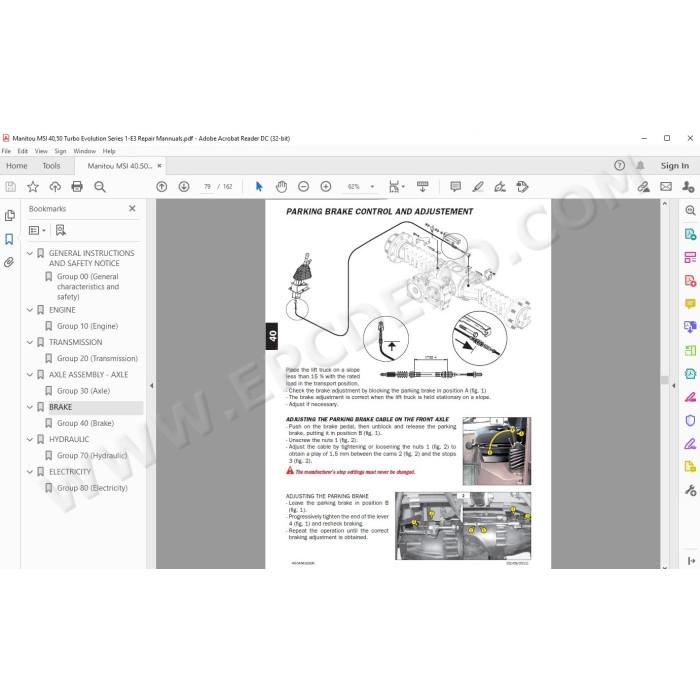Open the share with others icon

(688, 187)
